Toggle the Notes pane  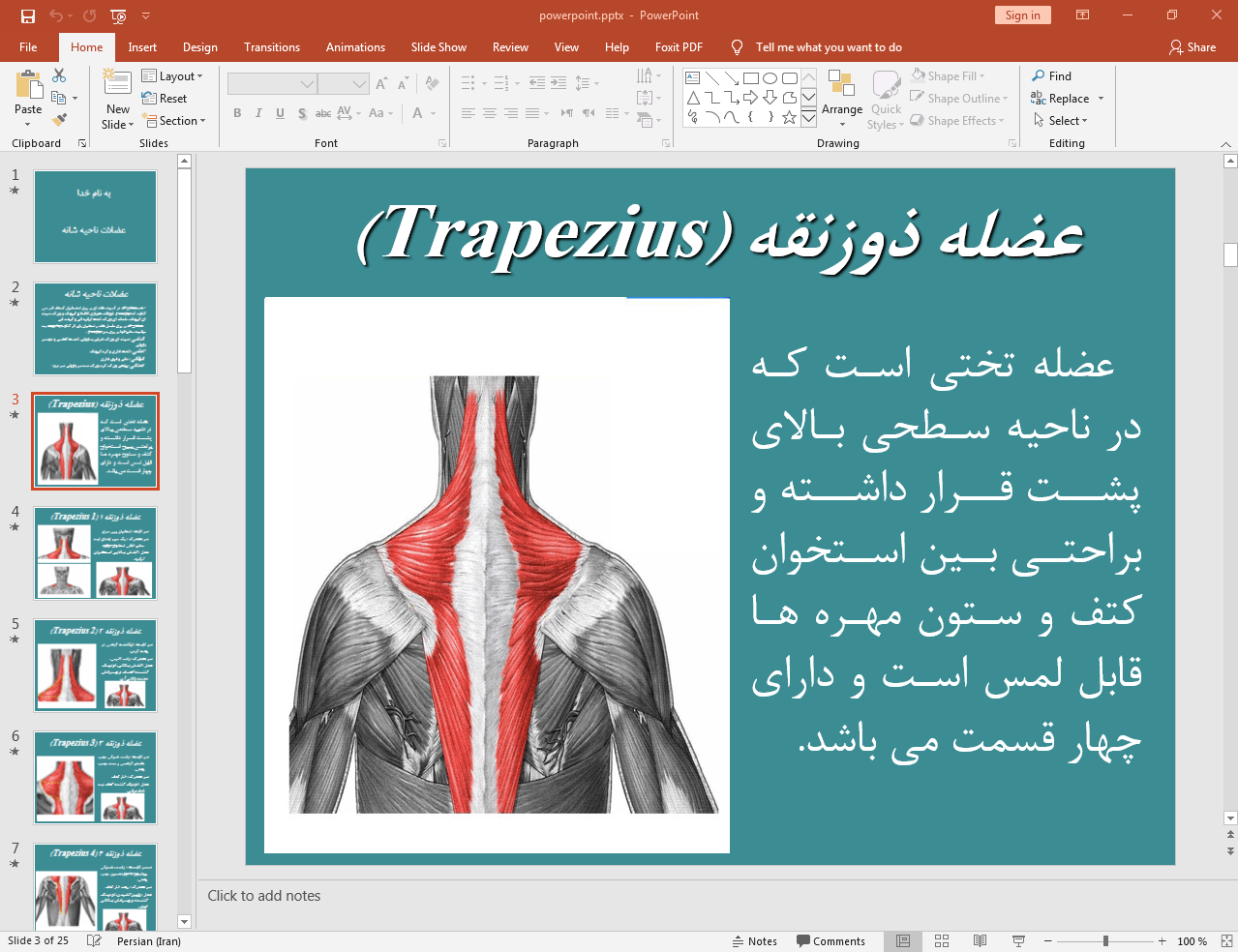[754, 941]
